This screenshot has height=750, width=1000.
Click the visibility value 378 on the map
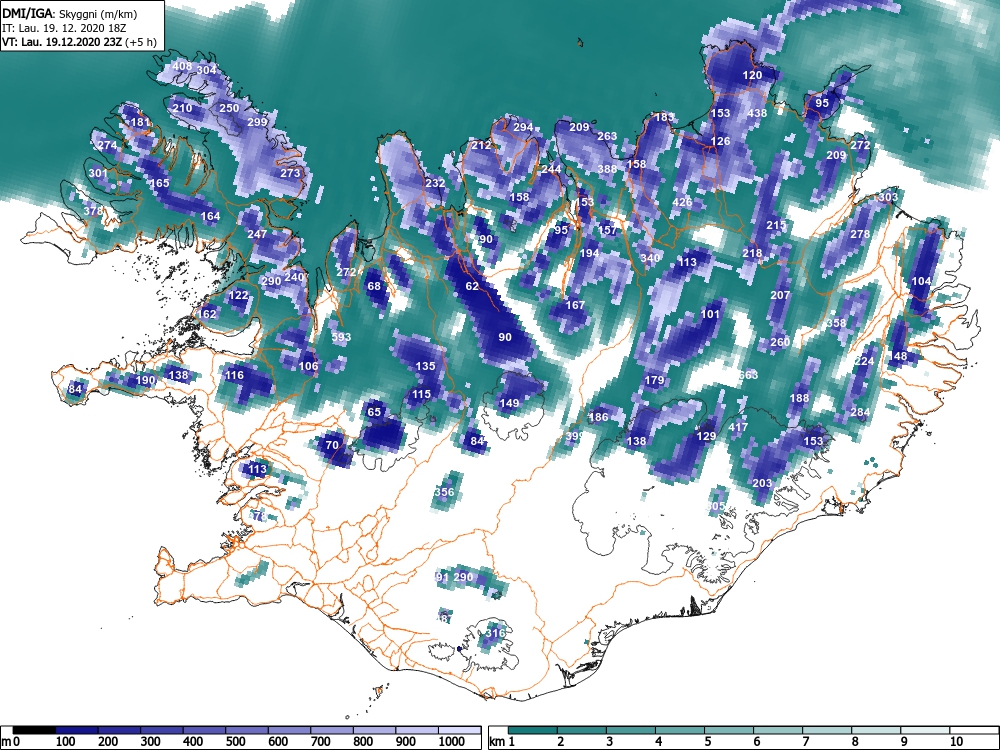(x=93, y=210)
